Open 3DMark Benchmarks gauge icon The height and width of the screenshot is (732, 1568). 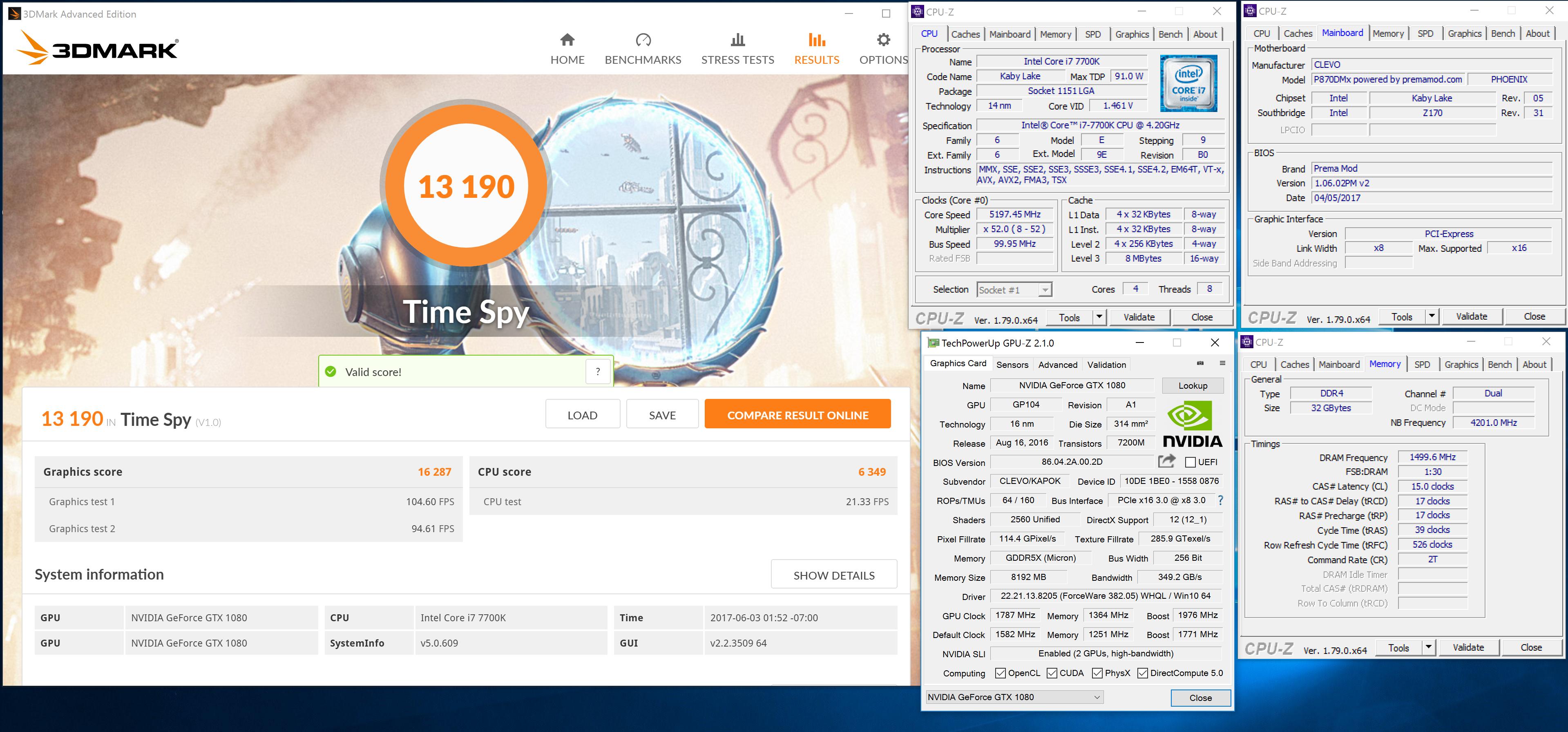click(x=643, y=40)
